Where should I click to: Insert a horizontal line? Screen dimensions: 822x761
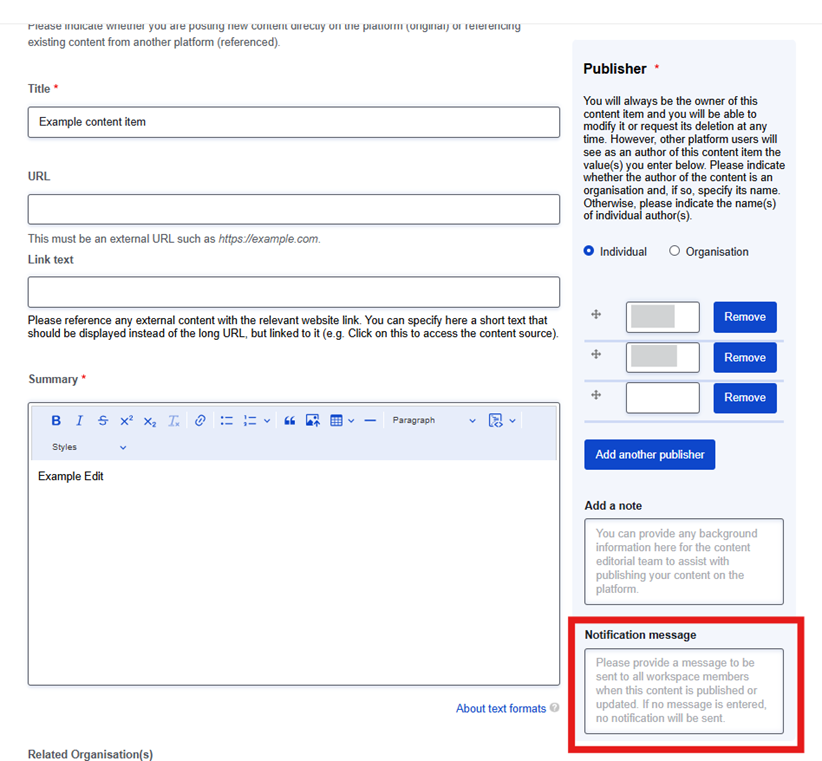370,421
